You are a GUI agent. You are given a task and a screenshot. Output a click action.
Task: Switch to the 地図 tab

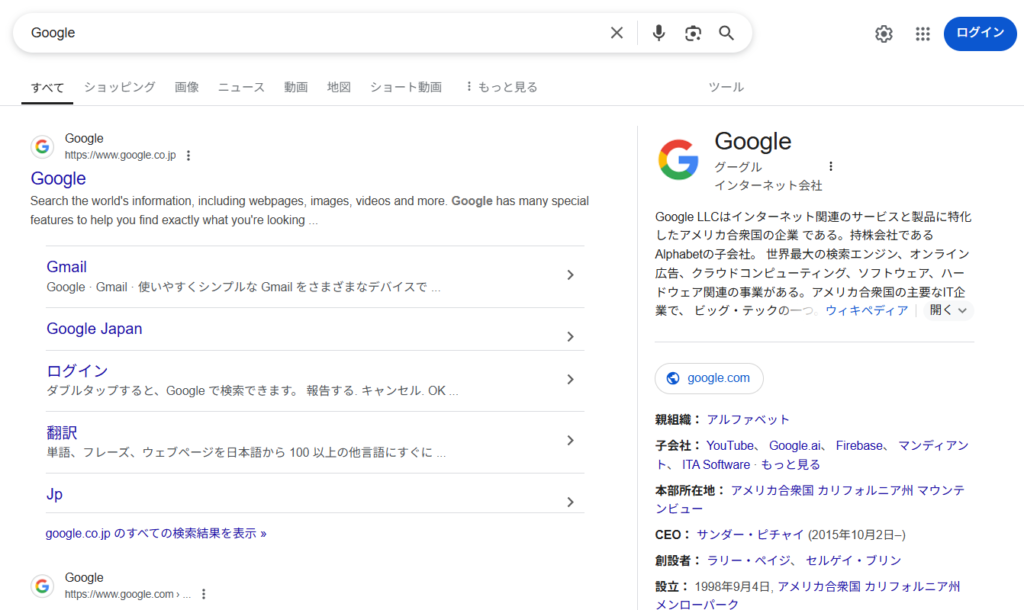(339, 87)
